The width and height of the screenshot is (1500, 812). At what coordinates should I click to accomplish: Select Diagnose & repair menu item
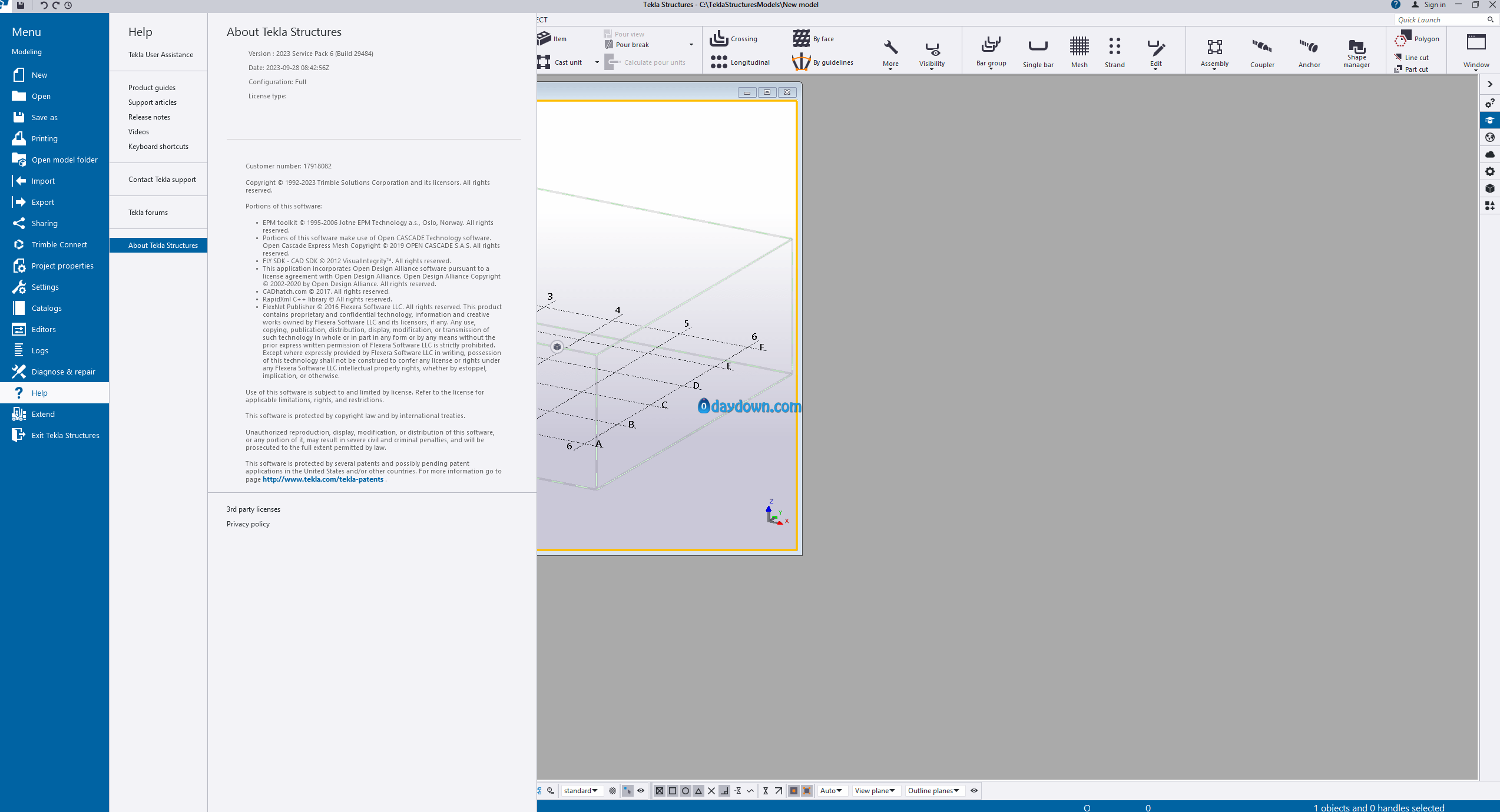click(x=54, y=372)
